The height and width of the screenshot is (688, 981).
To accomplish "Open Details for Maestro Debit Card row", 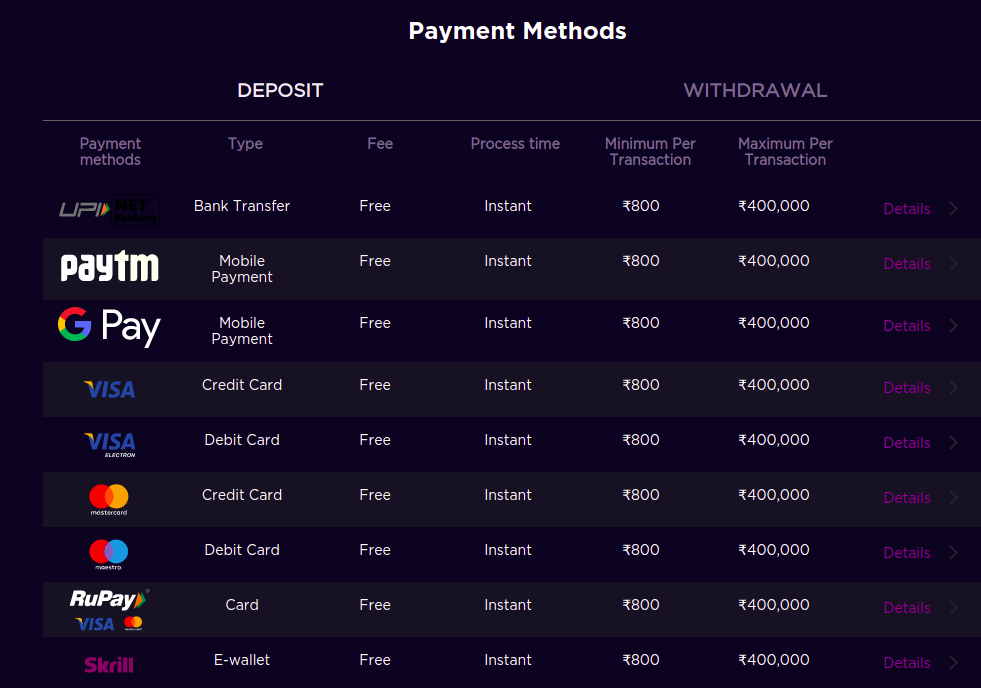I will (x=907, y=553).
